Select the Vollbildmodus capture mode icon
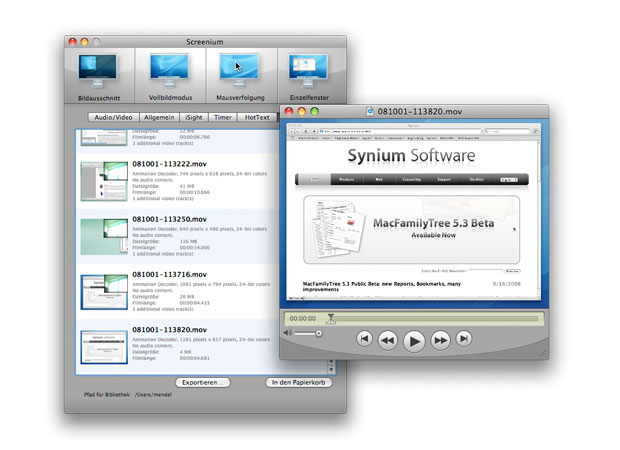 [169, 72]
